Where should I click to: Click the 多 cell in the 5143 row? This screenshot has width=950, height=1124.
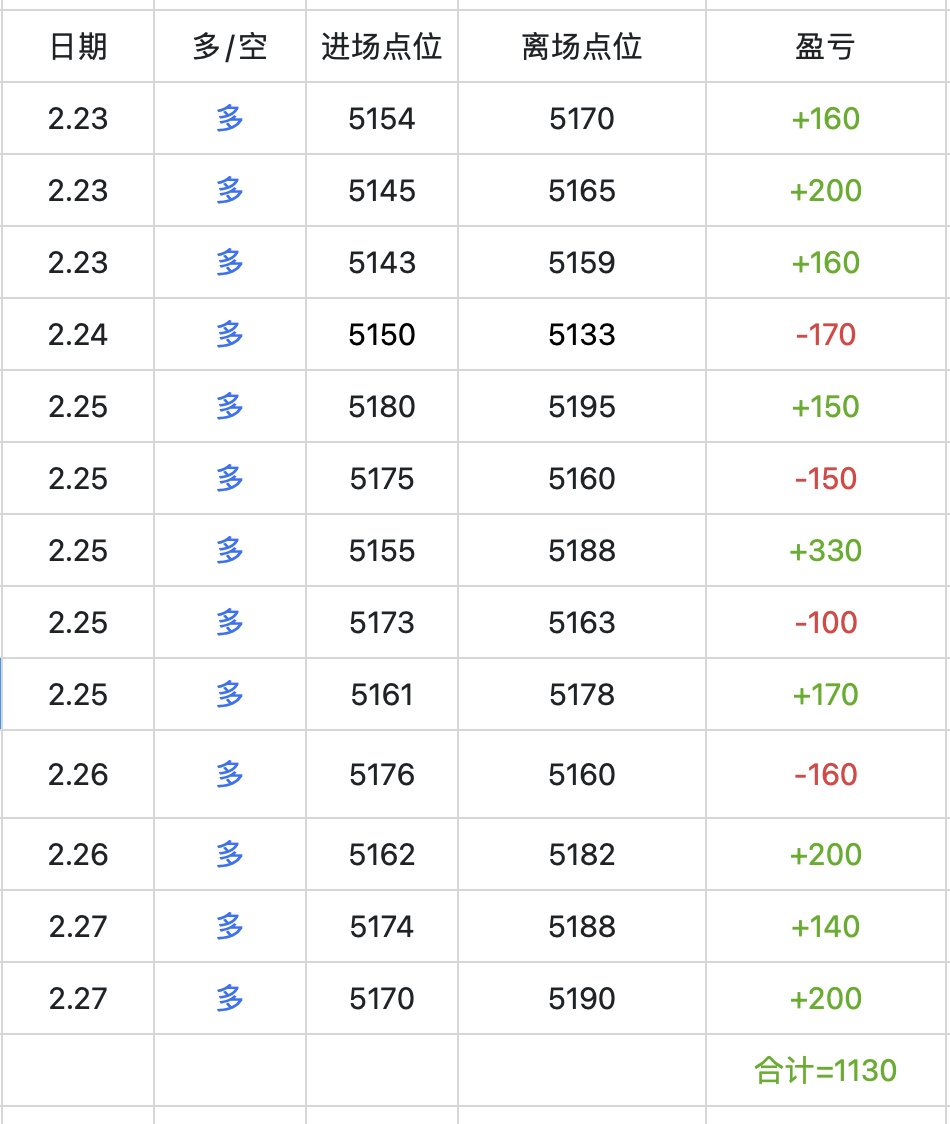point(230,263)
